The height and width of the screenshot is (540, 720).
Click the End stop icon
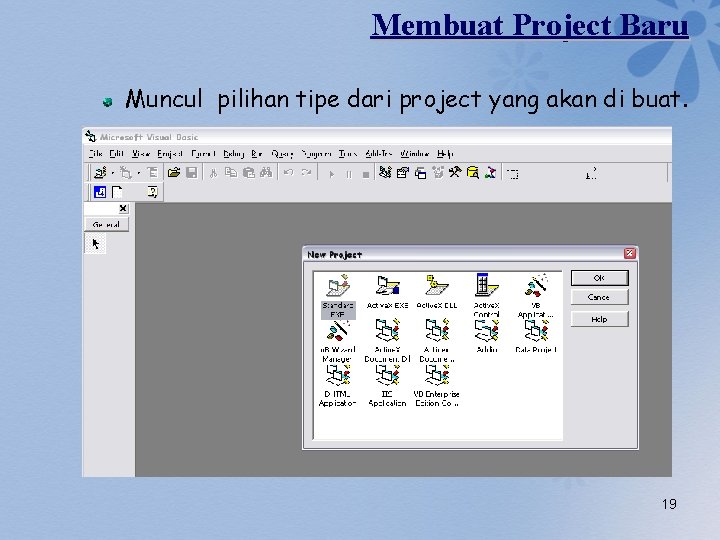pos(366,174)
